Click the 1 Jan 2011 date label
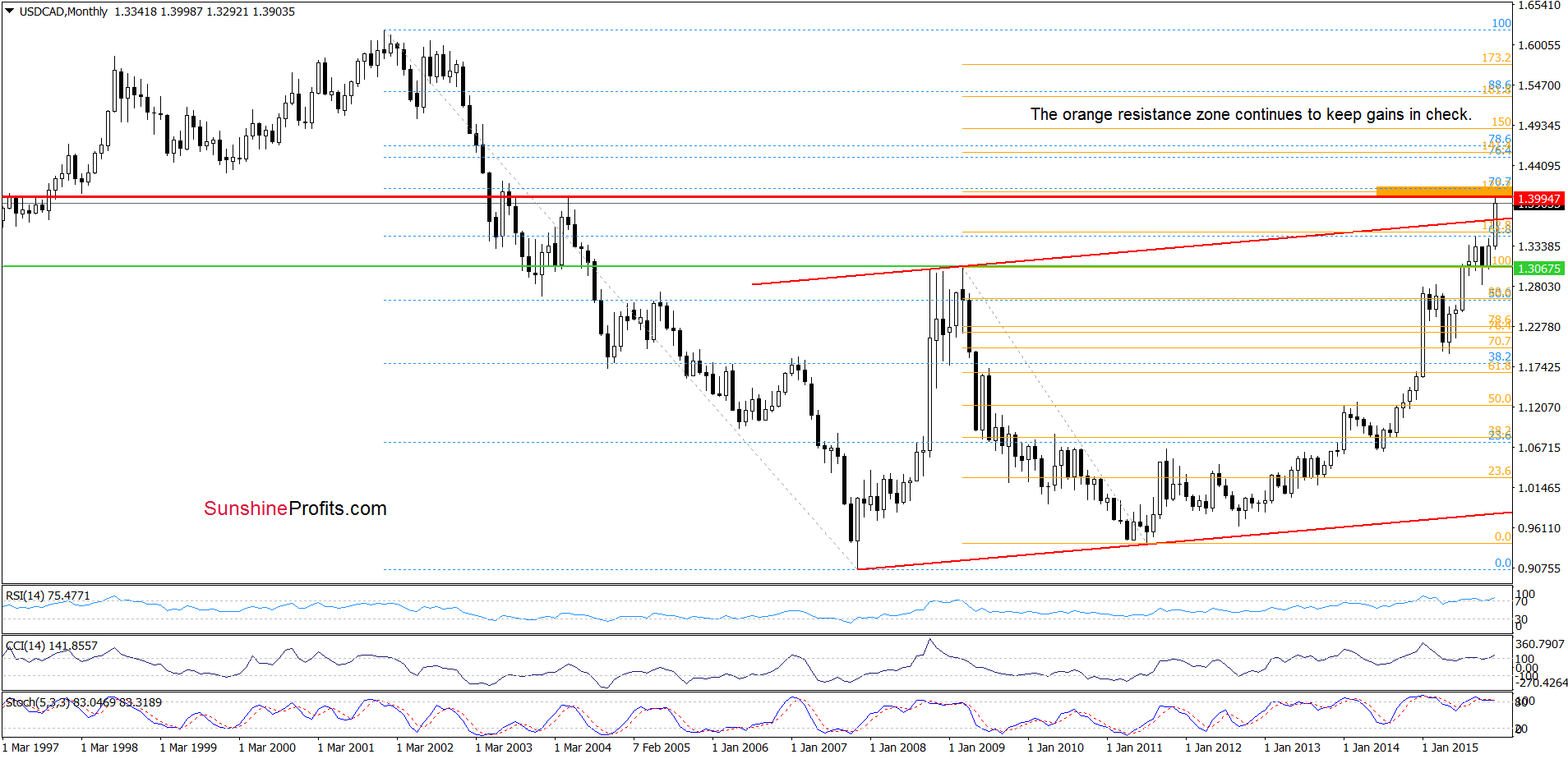Image resolution: width=1568 pixels, height=759 pixels. 1135,747
